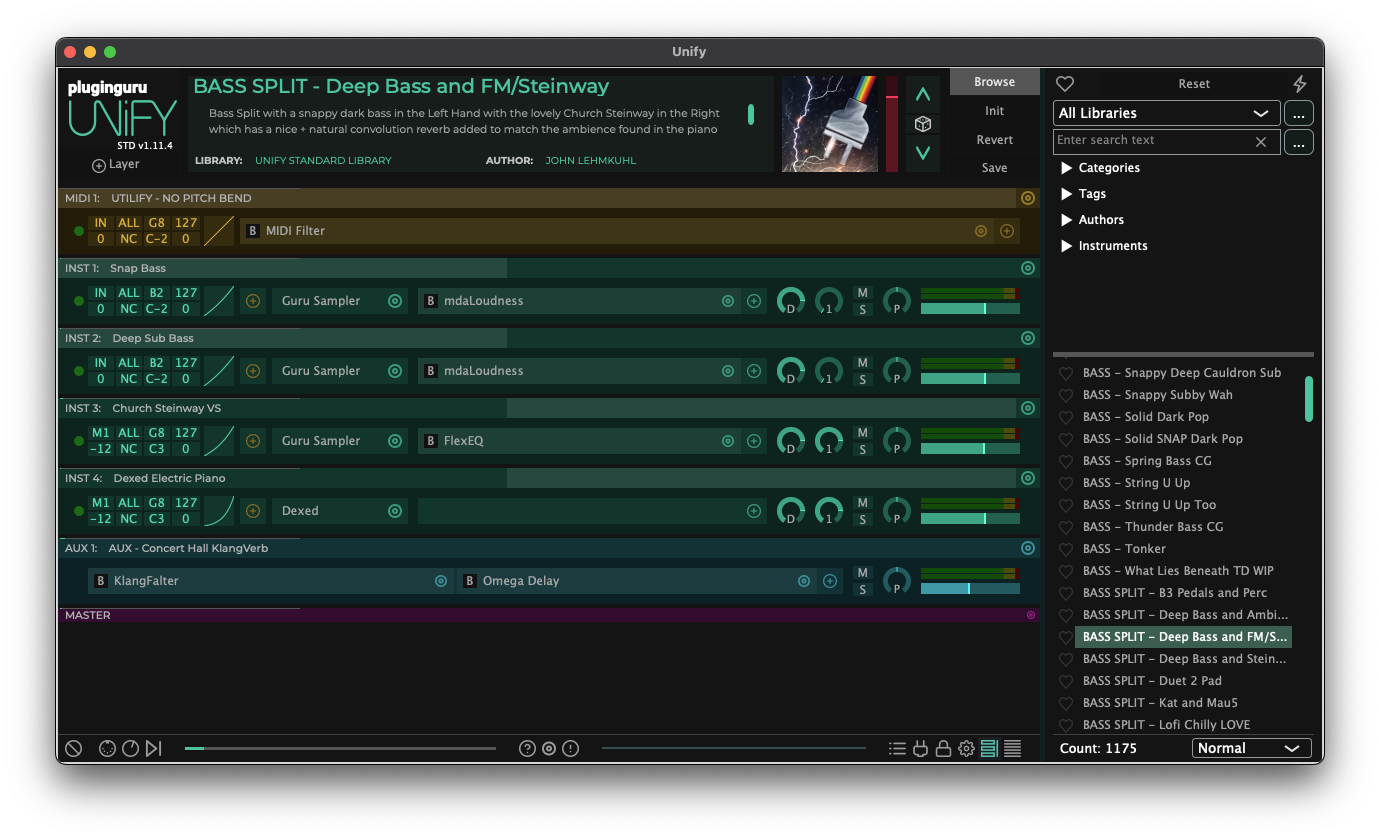Click Revert in the patch menu

point(995,140)
